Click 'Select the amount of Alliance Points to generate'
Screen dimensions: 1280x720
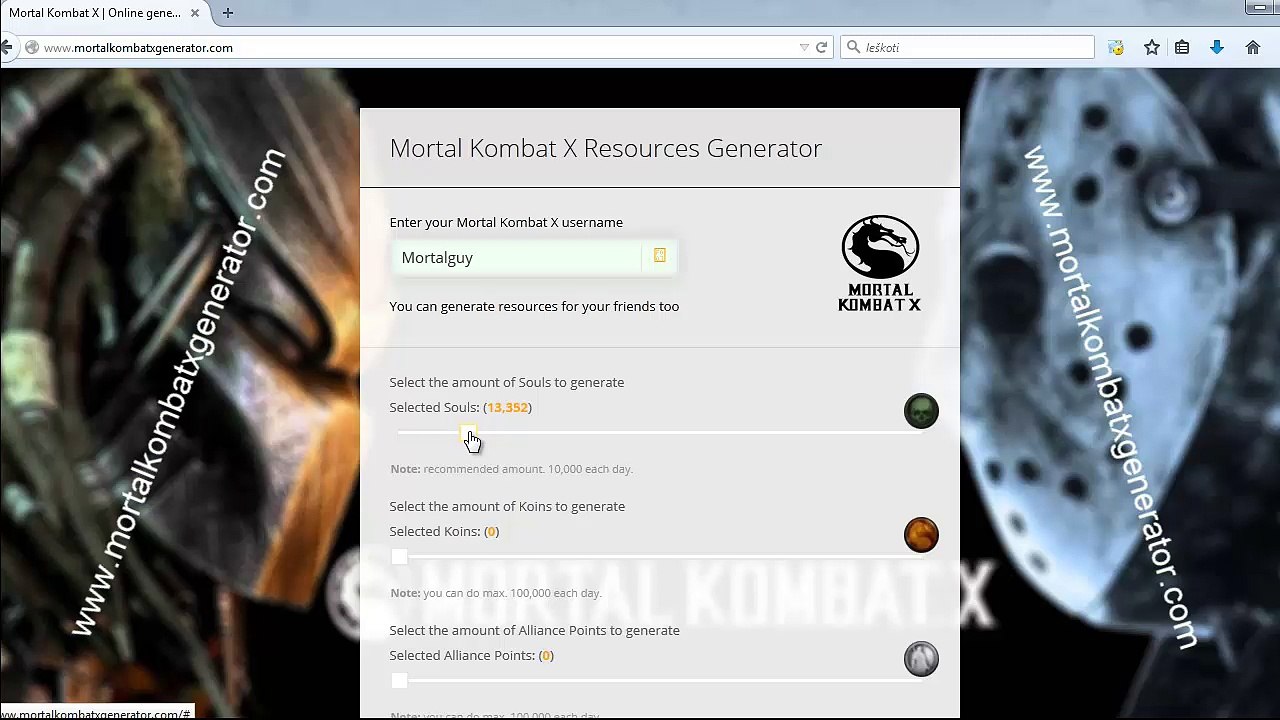(x=534, y=630)
